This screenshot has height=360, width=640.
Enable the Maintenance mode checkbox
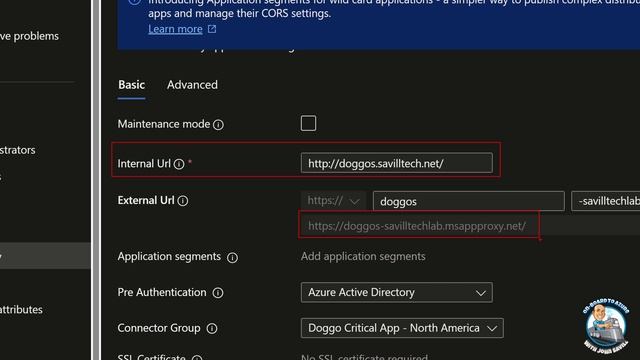[308, 123]
